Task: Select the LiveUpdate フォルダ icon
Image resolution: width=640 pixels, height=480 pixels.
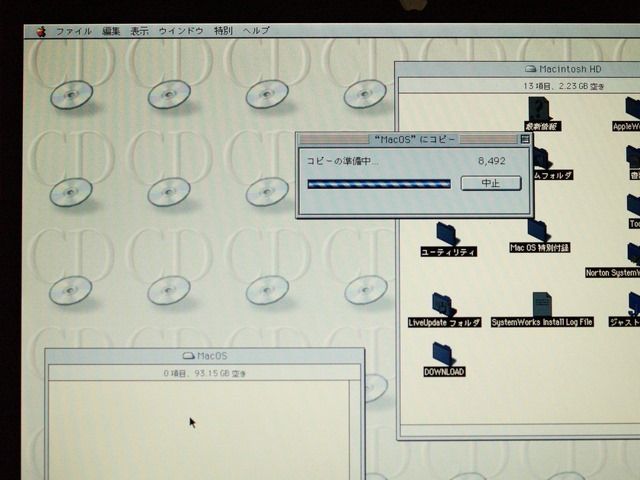Action: [444, 304]
